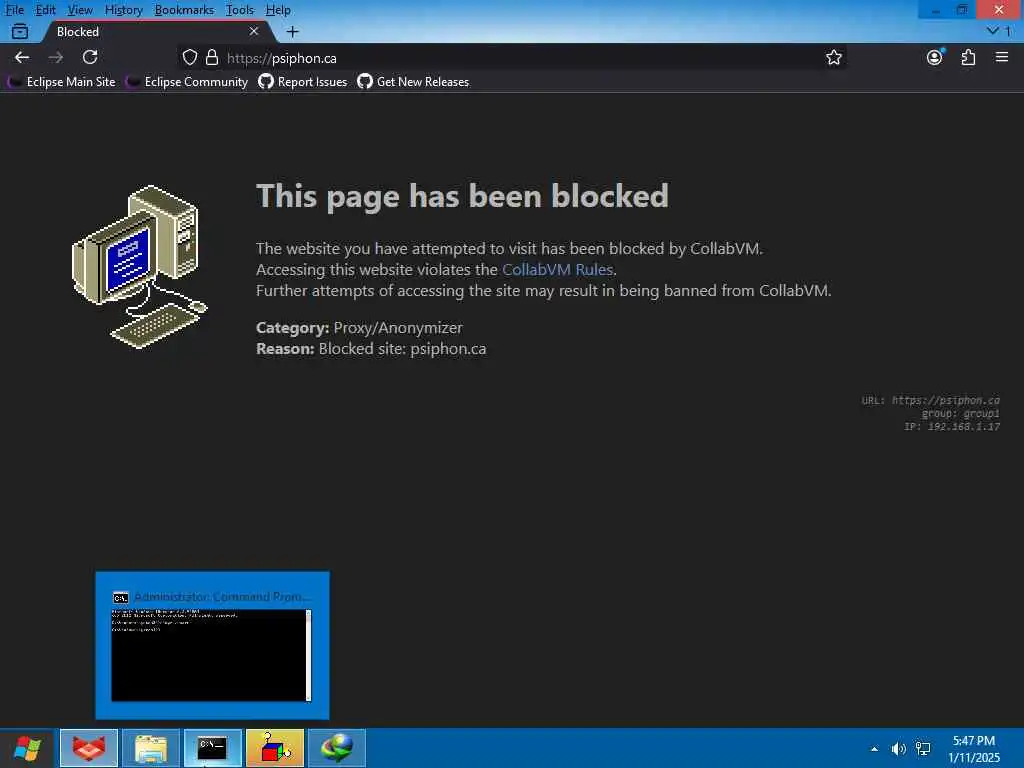The image size is (1024, 768).
Task: Select the Blocked tab
Action: click(155, 31)
